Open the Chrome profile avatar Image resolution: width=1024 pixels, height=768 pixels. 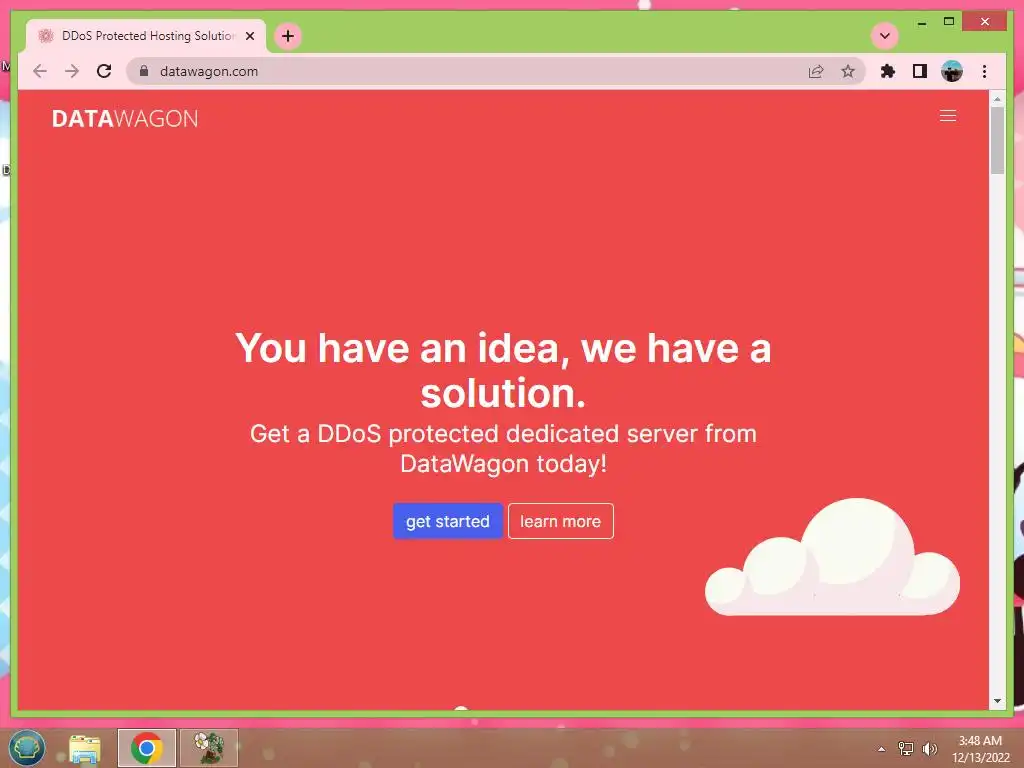click(x=952, y=71)
